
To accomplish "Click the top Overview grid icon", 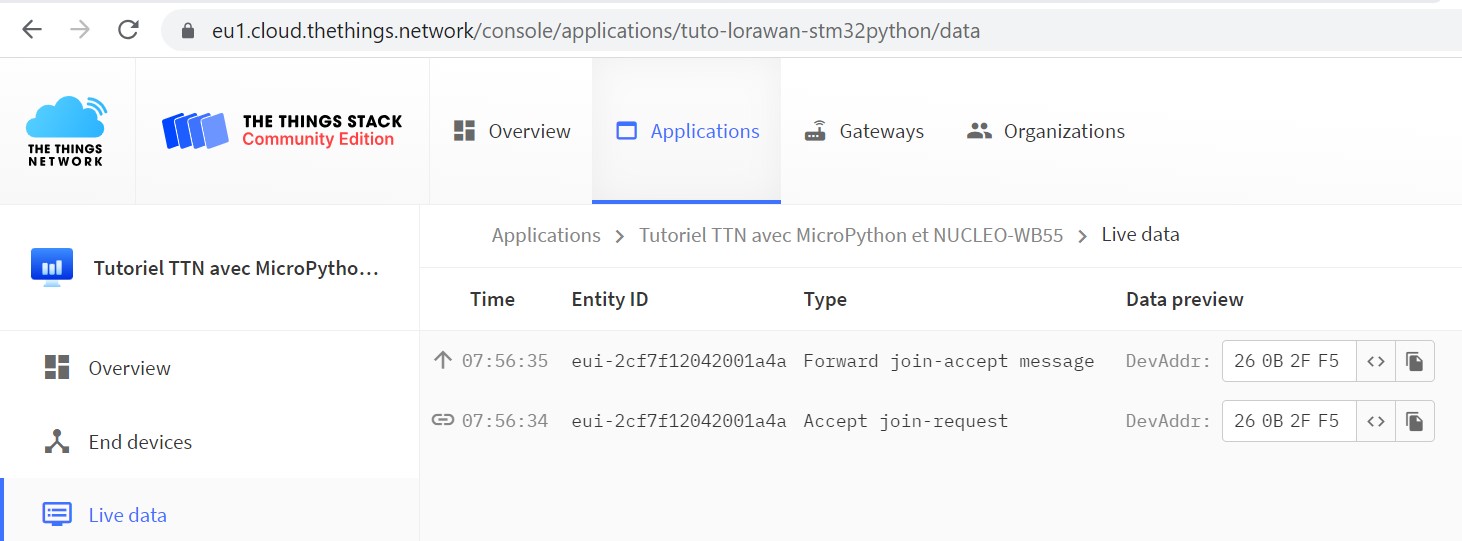I will (463, 131).
